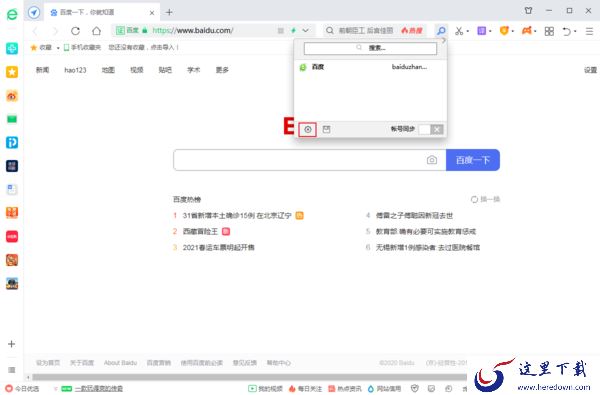The width and height of the screenshot is (600, 395).
Task: Open hot item 2021春运车票明起开售
Action: pyautogui.click(x=218, y=248)
